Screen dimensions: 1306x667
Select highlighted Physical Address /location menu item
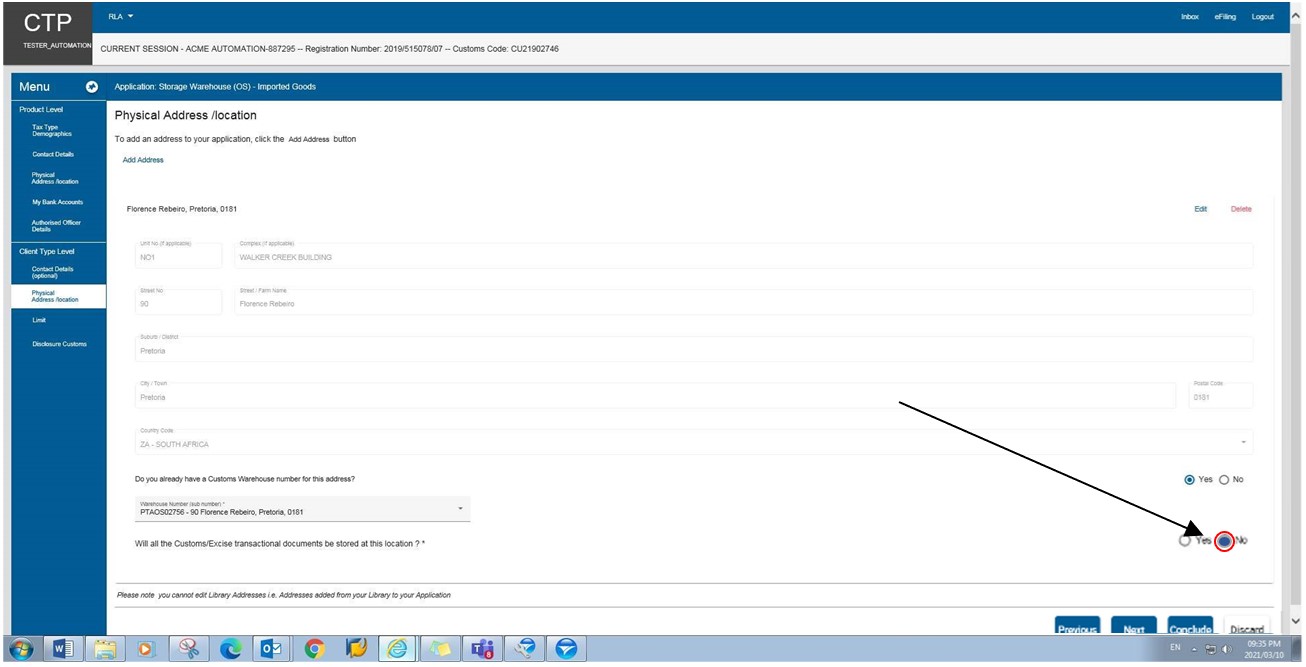pos(60,296)
